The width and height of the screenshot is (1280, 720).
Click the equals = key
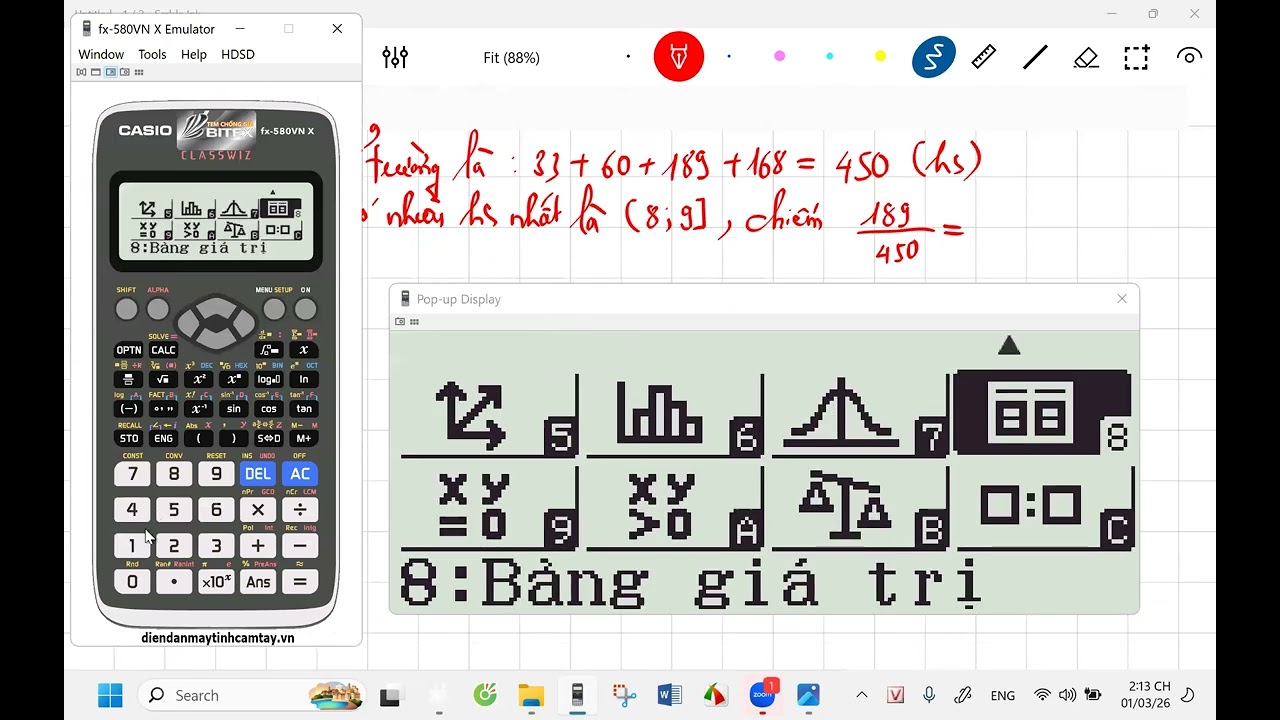tap(300, 582)
